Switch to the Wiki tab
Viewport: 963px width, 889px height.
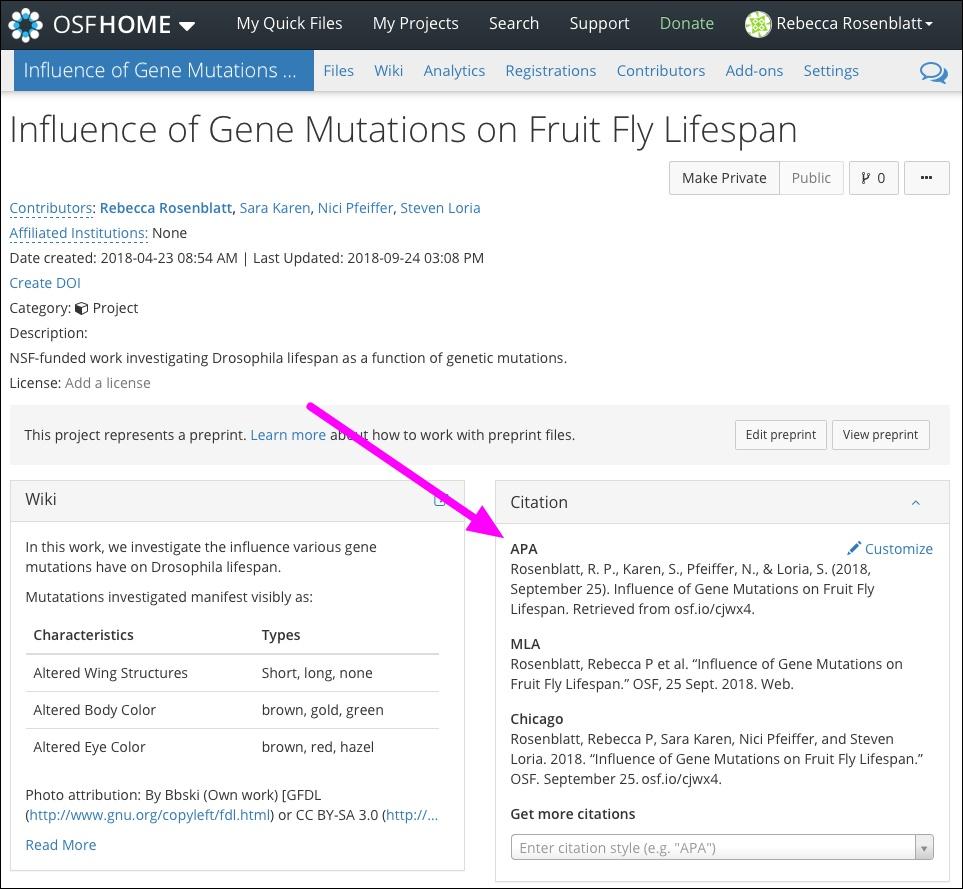[389, 71]
